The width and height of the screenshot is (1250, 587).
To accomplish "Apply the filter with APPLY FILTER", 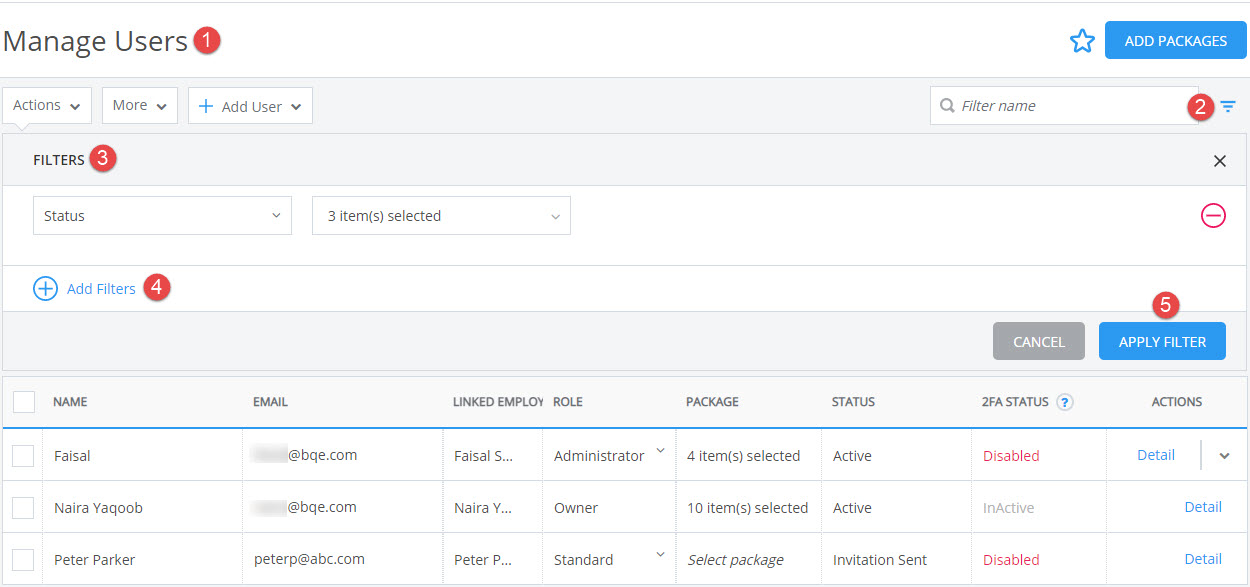I will click(x=1162, y=340).
